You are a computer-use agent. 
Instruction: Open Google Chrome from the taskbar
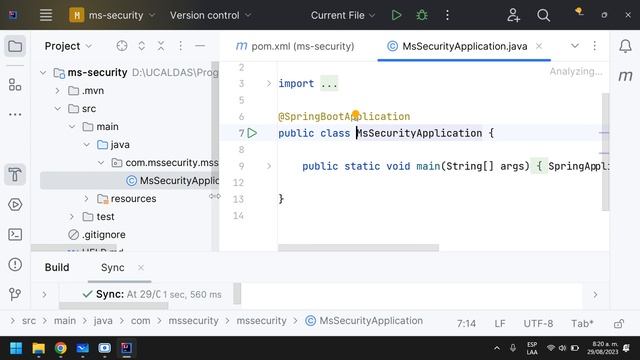(x=60, y=348)
